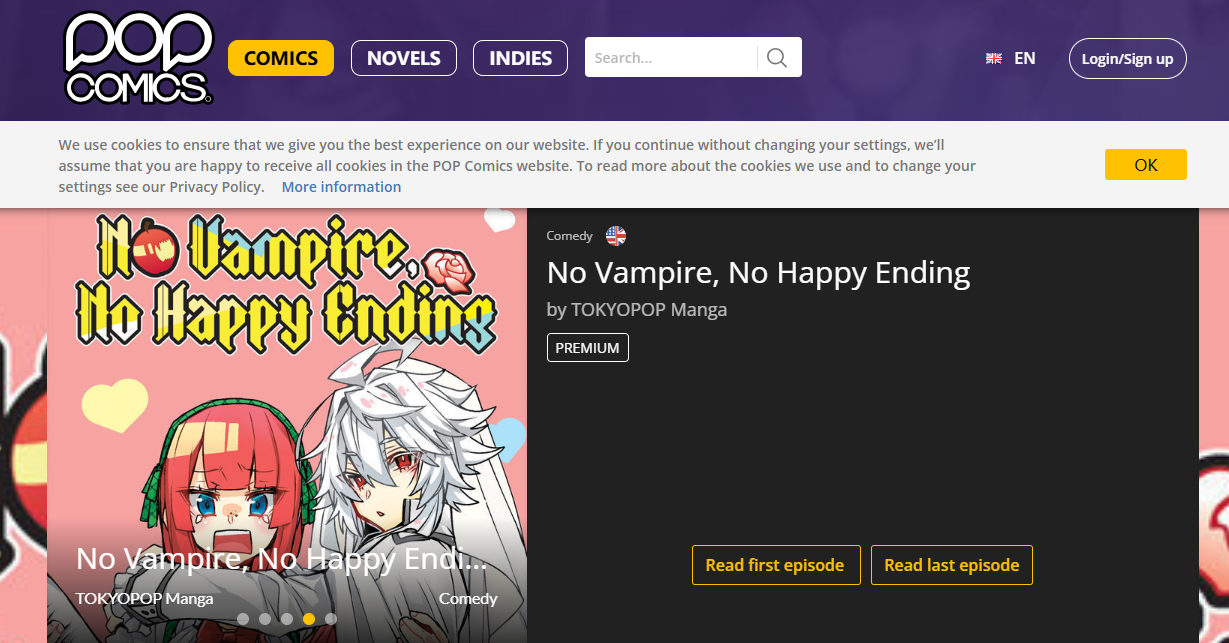Click the POP Comics logo
Screen dimensions: 1229x643
point(137,57)
